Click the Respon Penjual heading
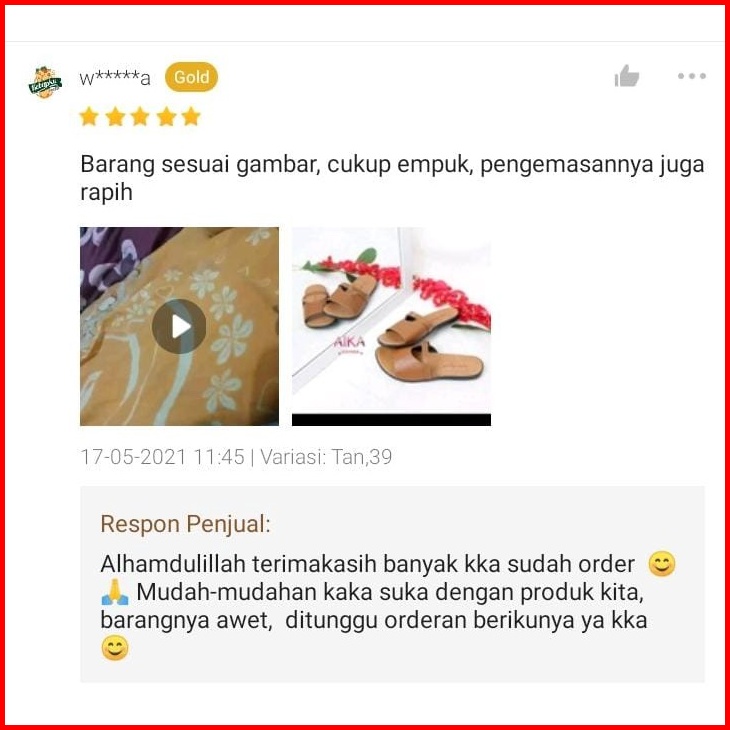 coord(185,524)
